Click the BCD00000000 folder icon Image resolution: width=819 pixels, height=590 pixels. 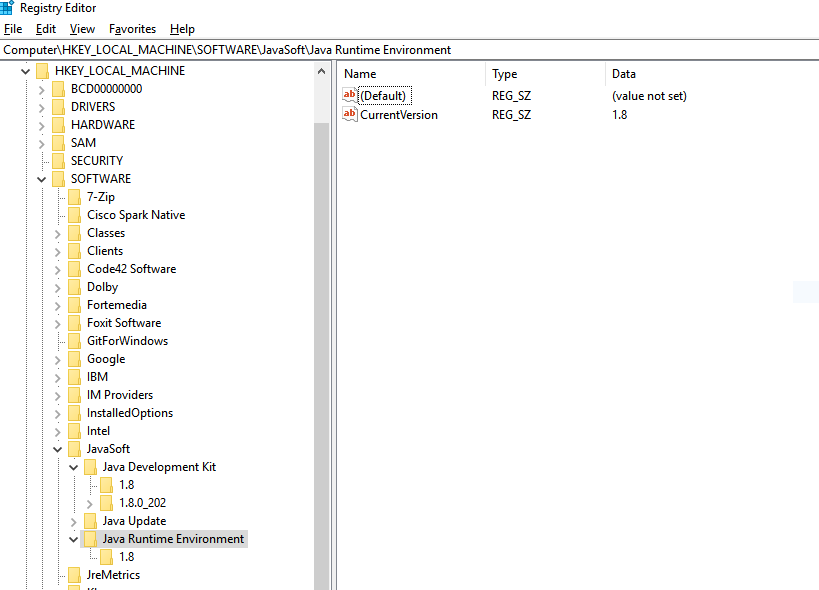tap(58, 89)
